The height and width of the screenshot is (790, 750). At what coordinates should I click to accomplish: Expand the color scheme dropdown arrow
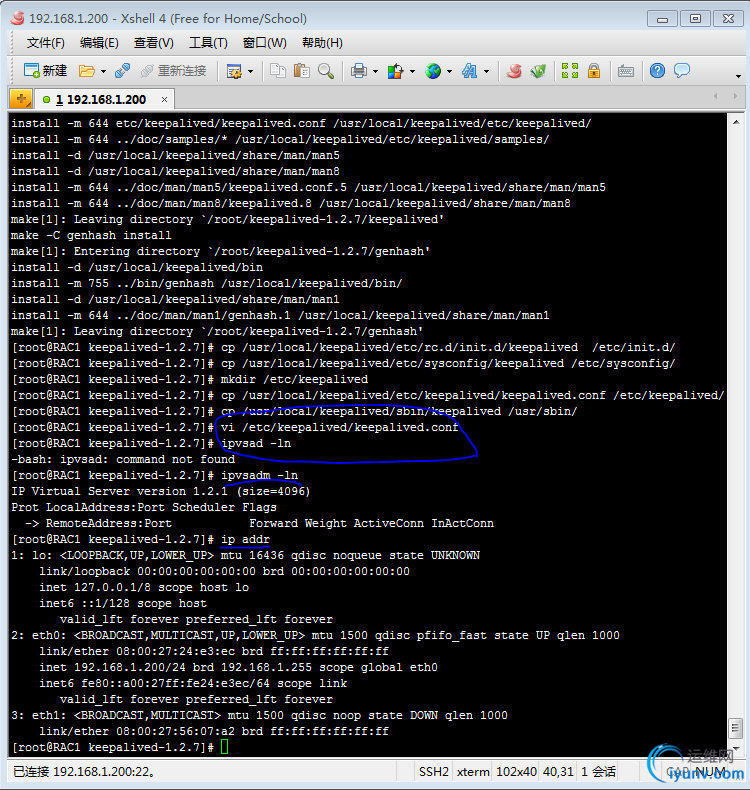click(412, 72)
